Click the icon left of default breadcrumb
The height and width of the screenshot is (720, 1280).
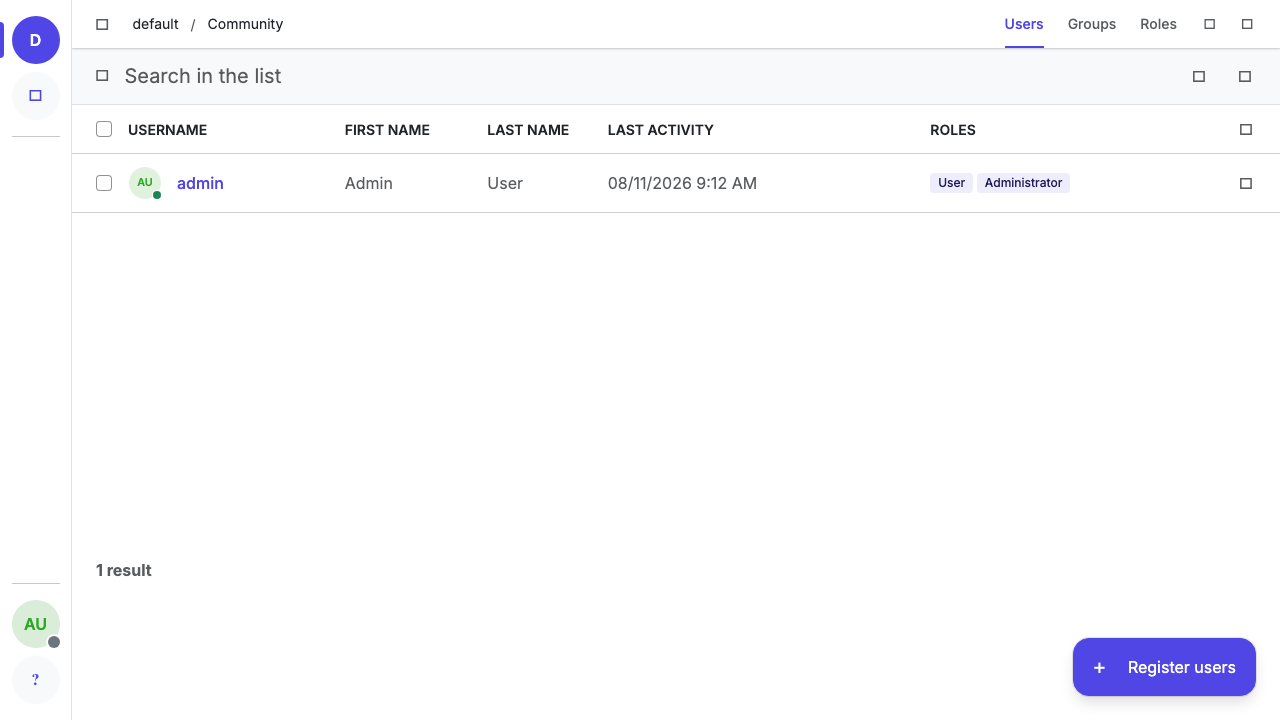click(x=102, y=24)
